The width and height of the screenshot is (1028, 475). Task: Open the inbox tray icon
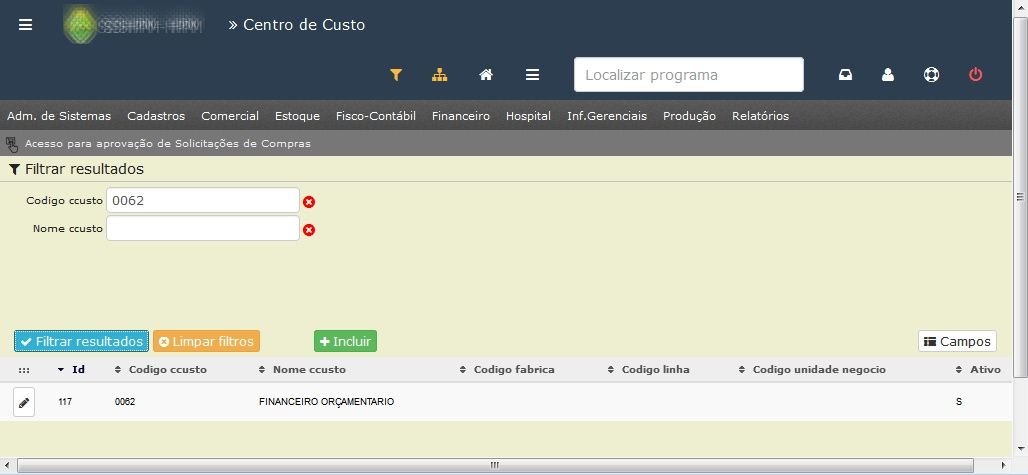(x=846, y=75)
